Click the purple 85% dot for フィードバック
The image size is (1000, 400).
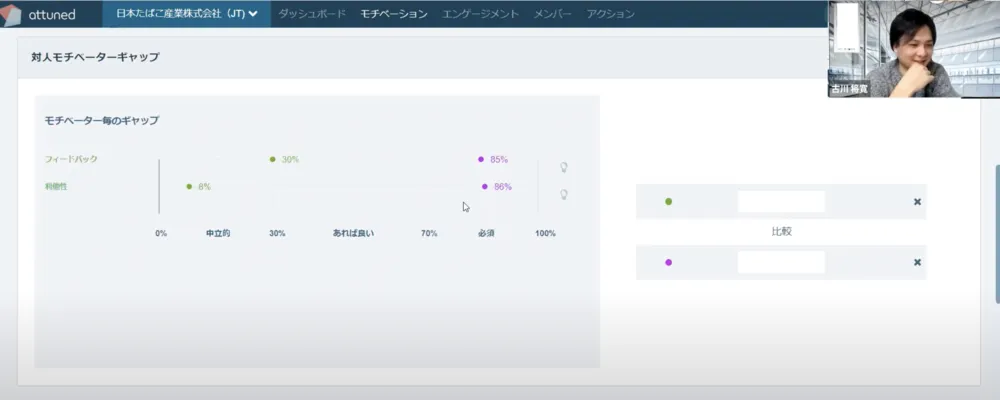481,159
